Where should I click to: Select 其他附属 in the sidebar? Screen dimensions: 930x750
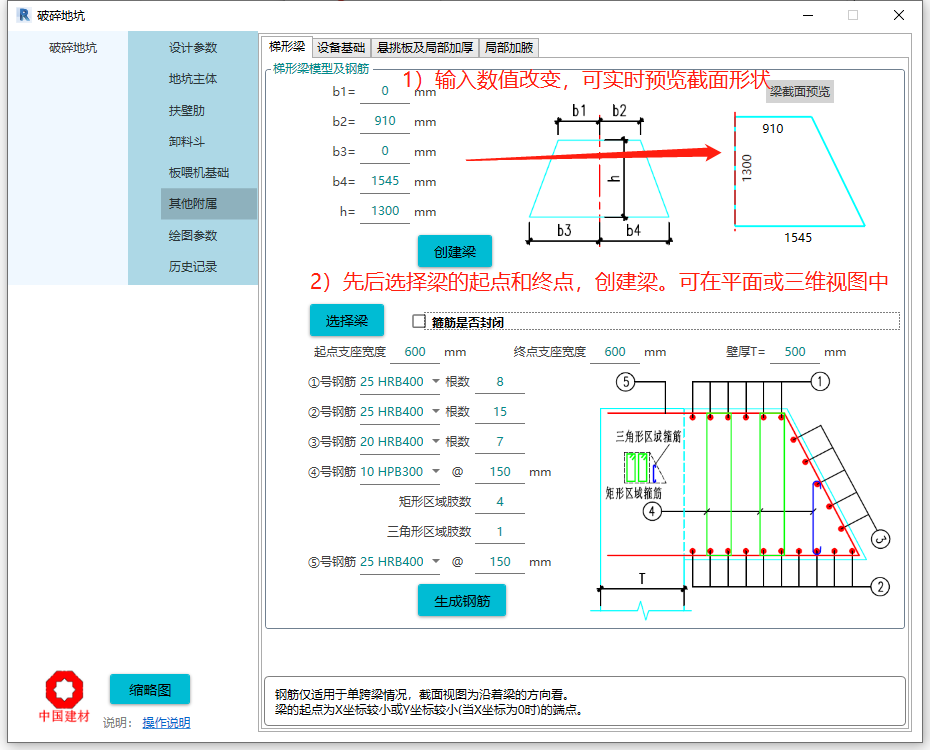point(209,204)
